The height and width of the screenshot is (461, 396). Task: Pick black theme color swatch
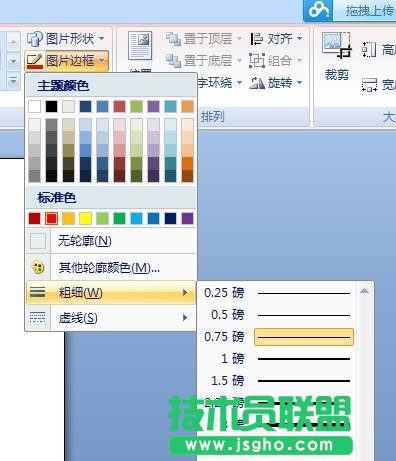51,106
